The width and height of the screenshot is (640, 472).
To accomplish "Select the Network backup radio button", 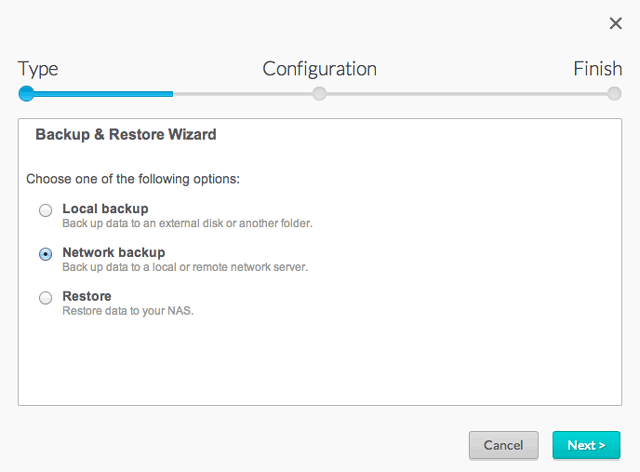I will point(45,255).
